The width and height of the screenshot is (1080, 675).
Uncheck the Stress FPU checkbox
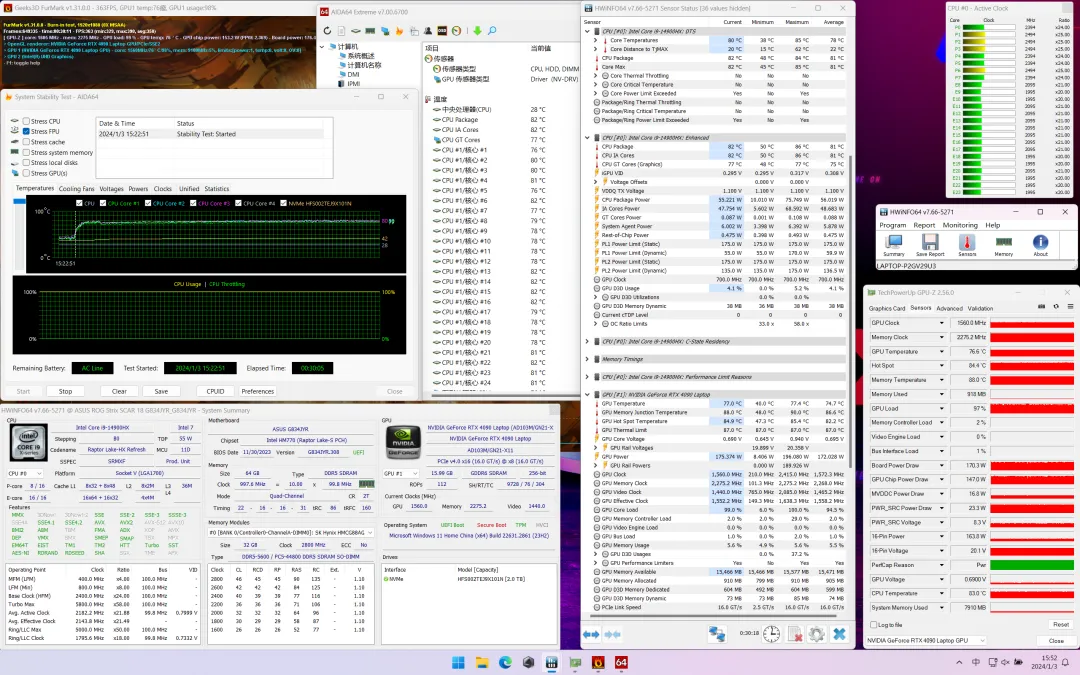click(26, 132)
